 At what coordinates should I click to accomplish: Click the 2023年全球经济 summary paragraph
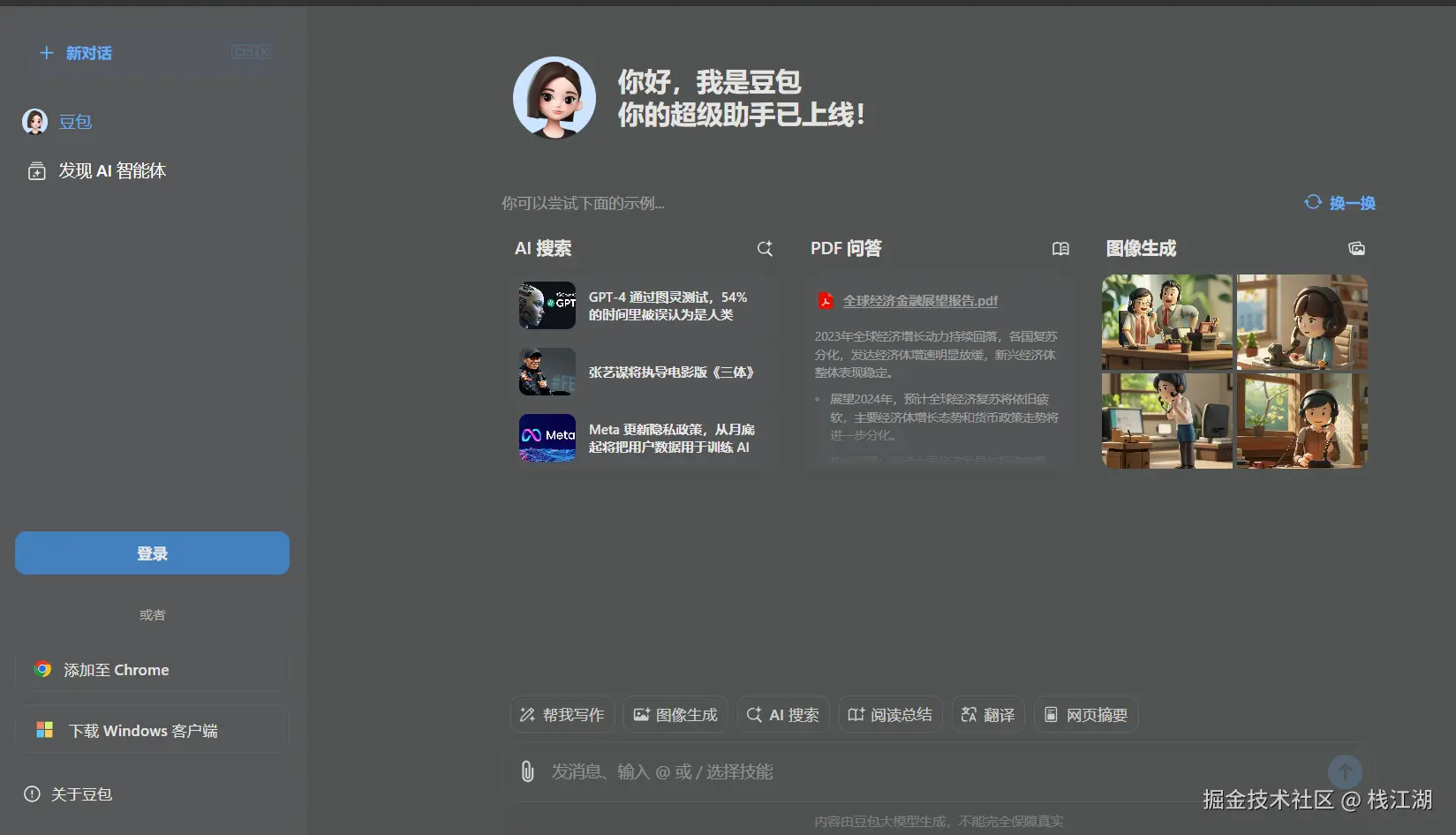[936, 355]
